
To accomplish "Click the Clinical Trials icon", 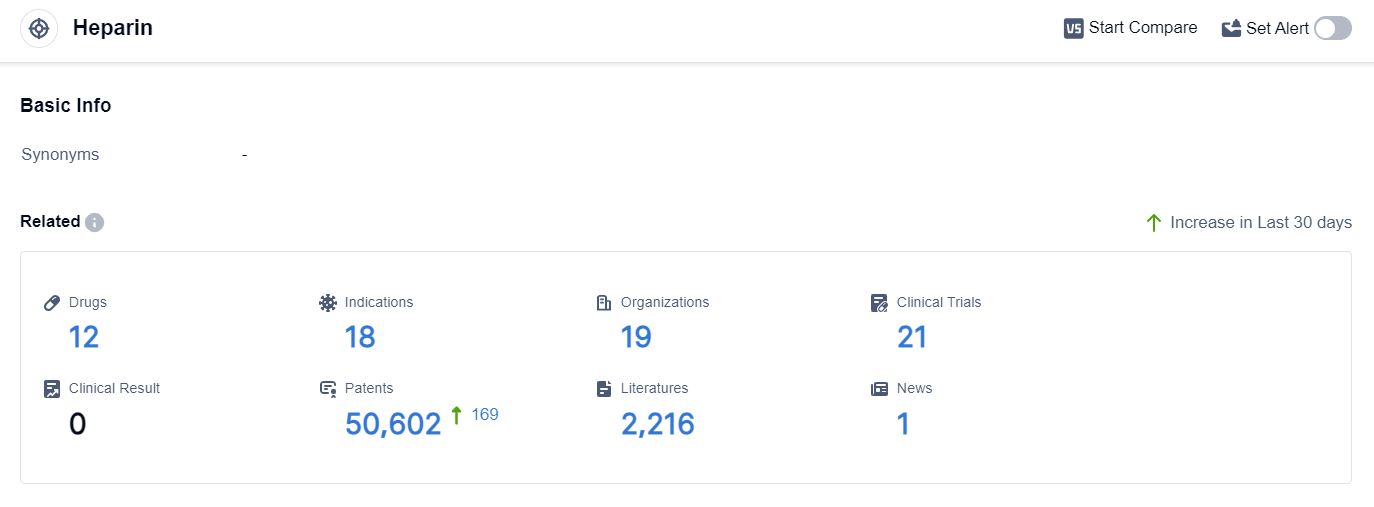I will pyautogui.click(x=879, y=303).
